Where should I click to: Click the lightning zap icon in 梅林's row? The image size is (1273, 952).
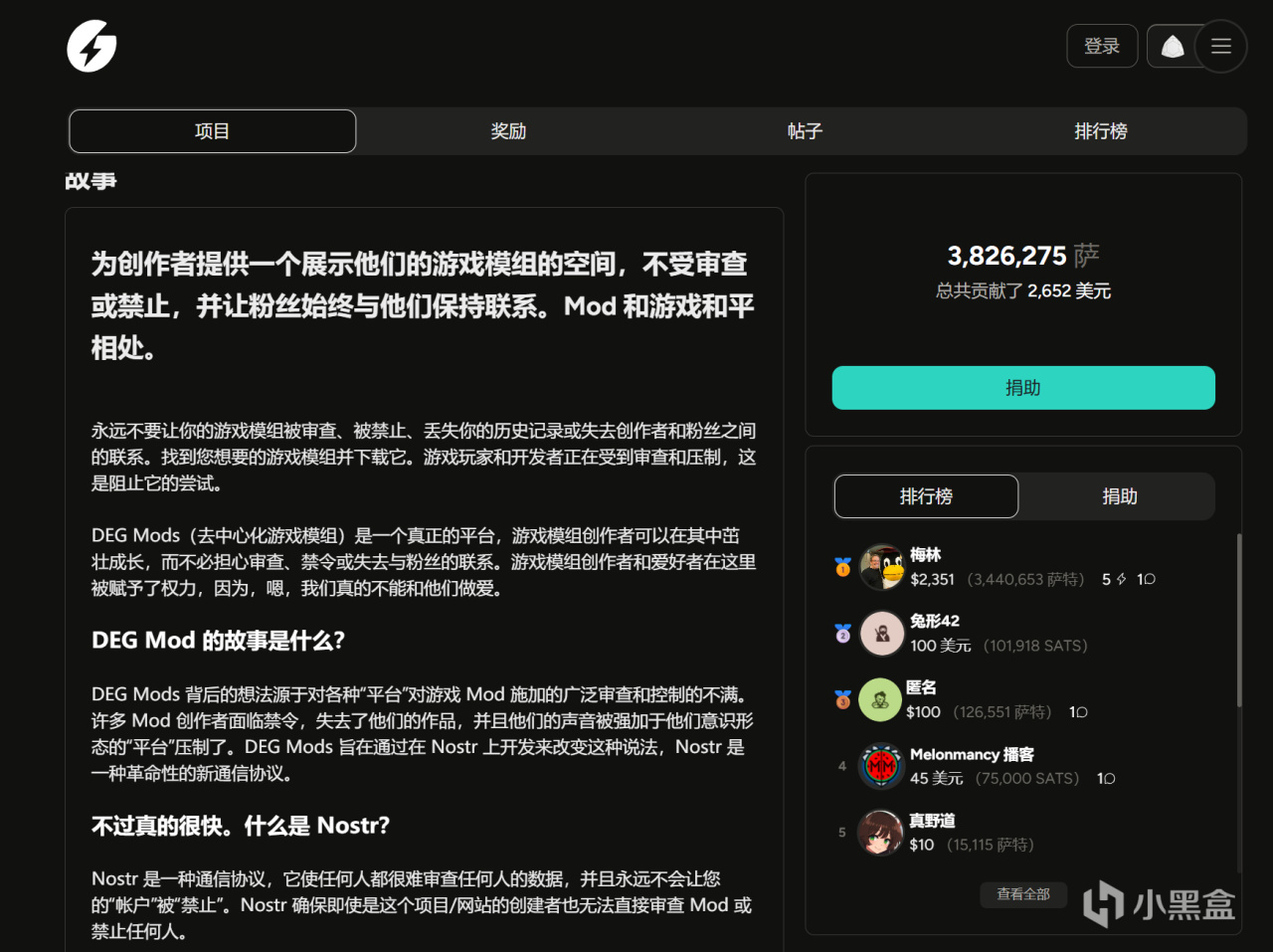pos(1121,579)
